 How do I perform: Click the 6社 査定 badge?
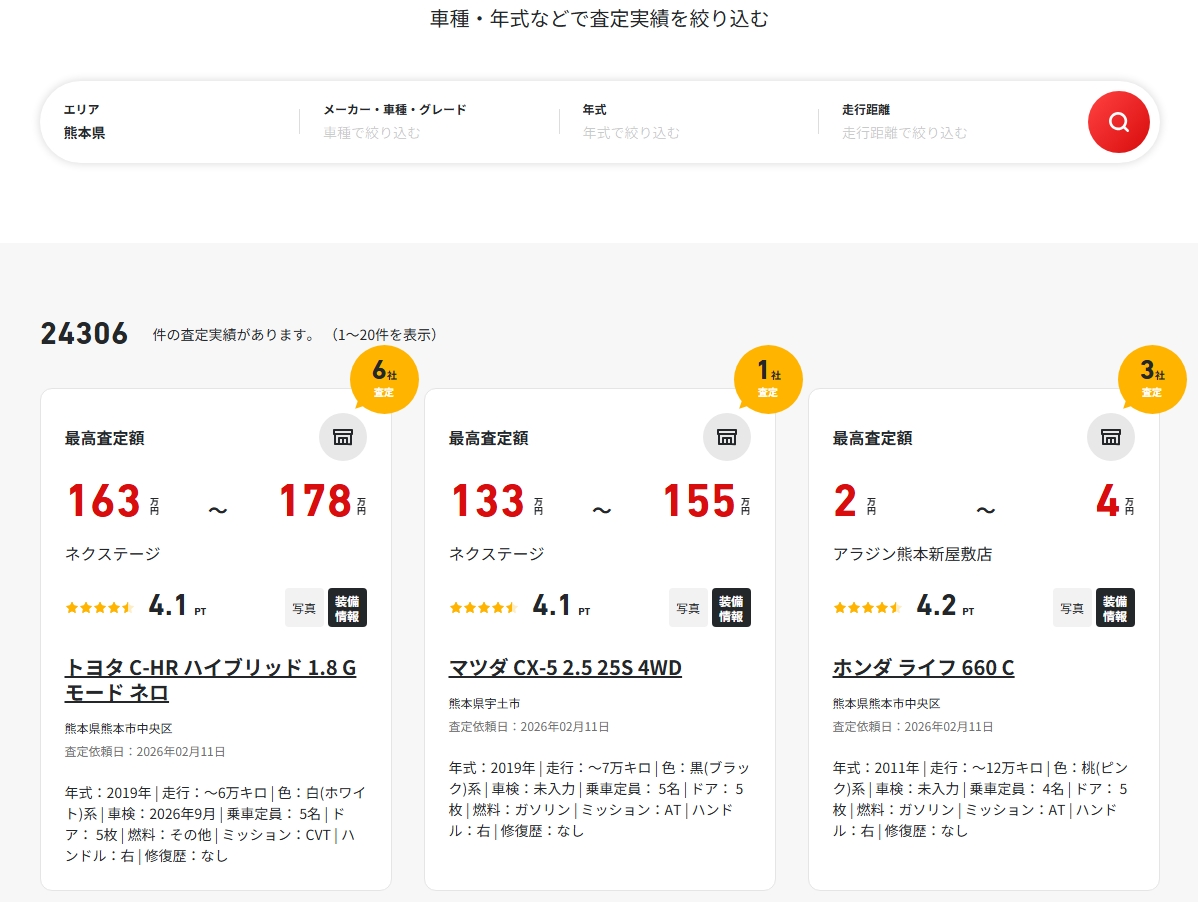tap(384, 379)
